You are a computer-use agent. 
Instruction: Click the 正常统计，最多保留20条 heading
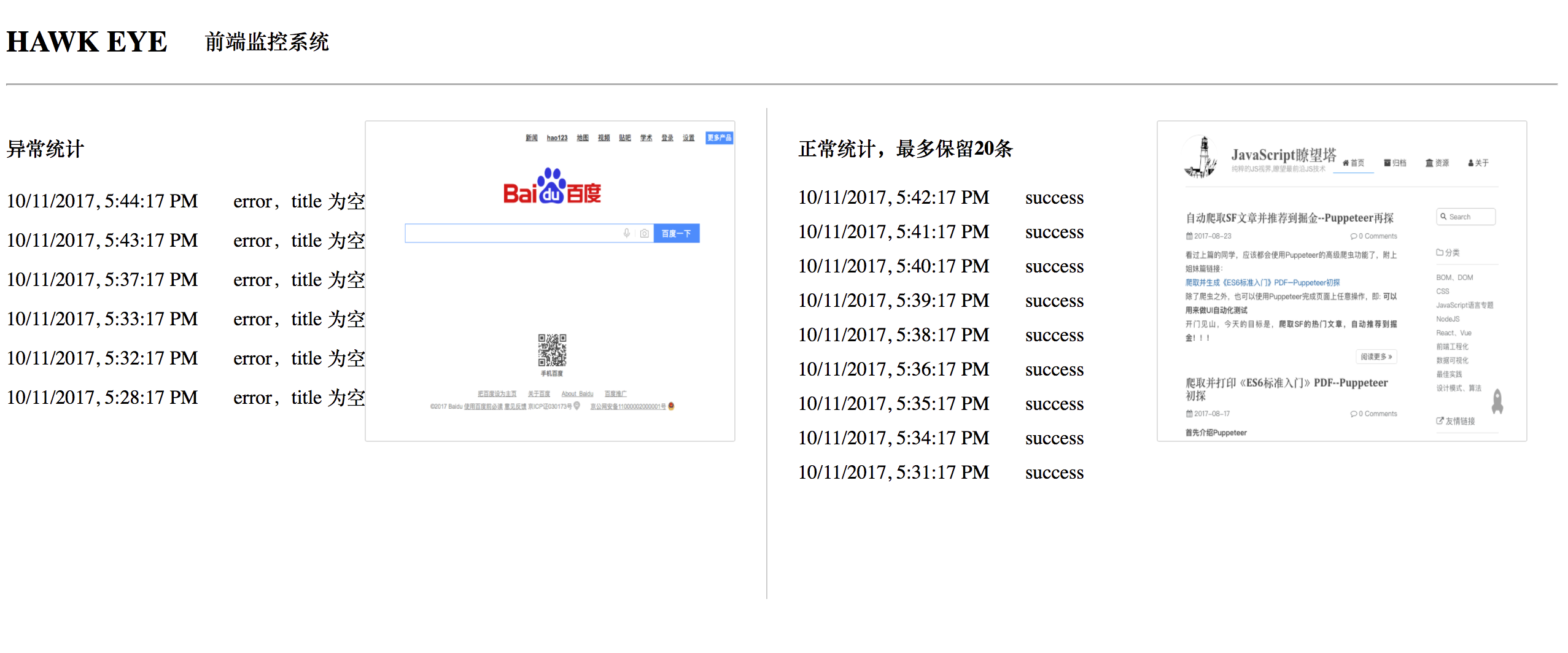tap(905, 149)
